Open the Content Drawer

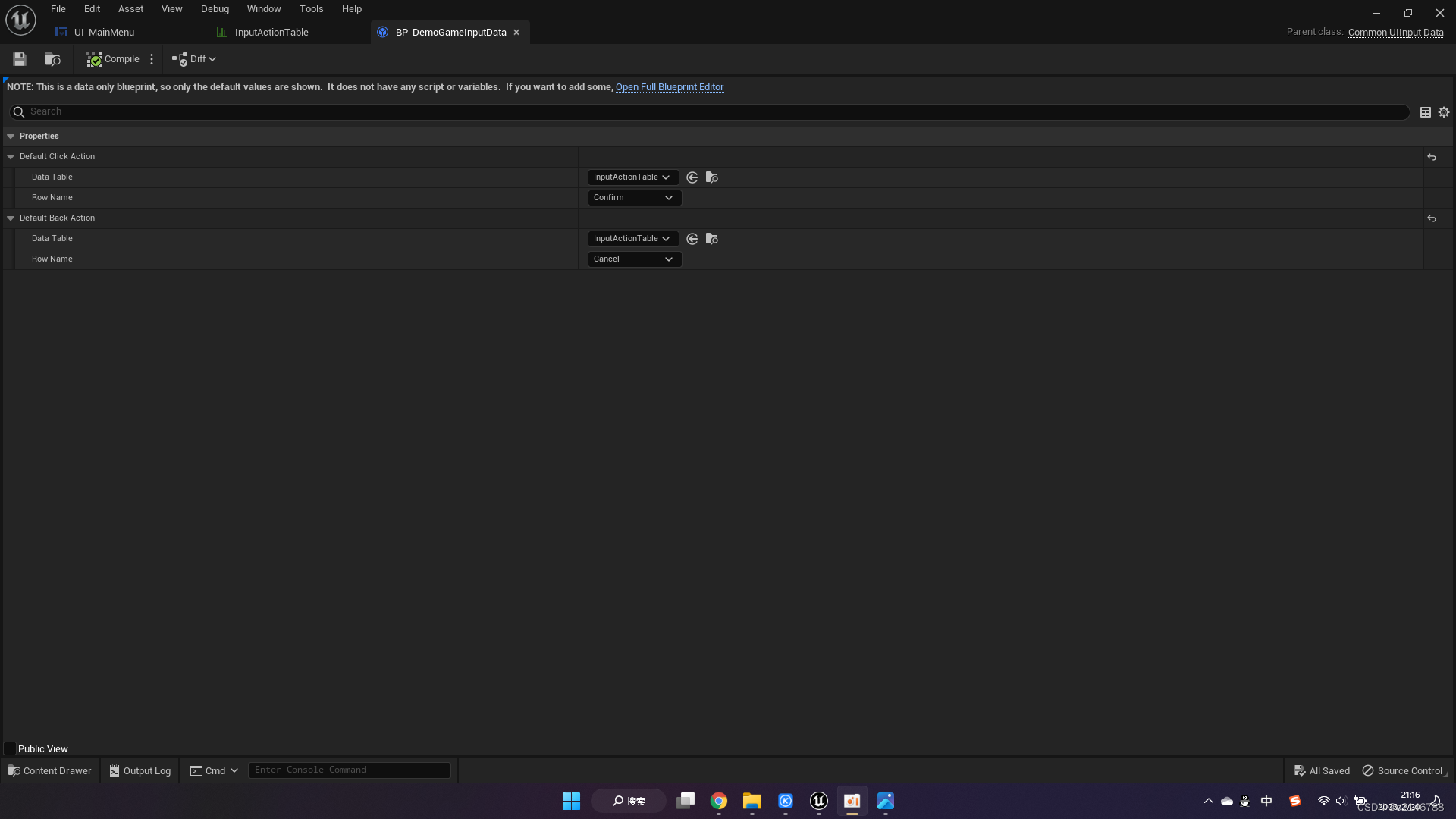tap(50, 770)
